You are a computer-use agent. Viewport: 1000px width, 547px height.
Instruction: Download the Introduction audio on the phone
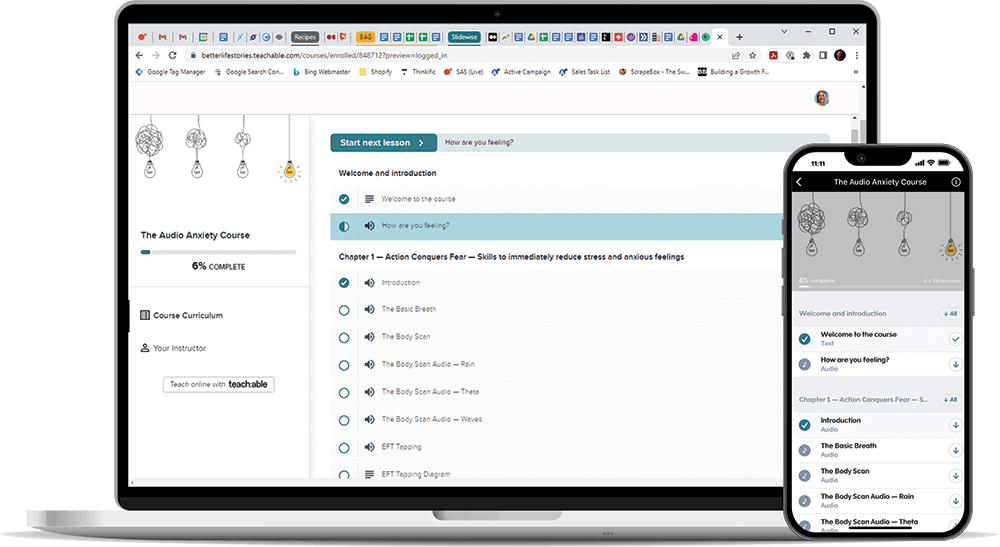(955, 425)
